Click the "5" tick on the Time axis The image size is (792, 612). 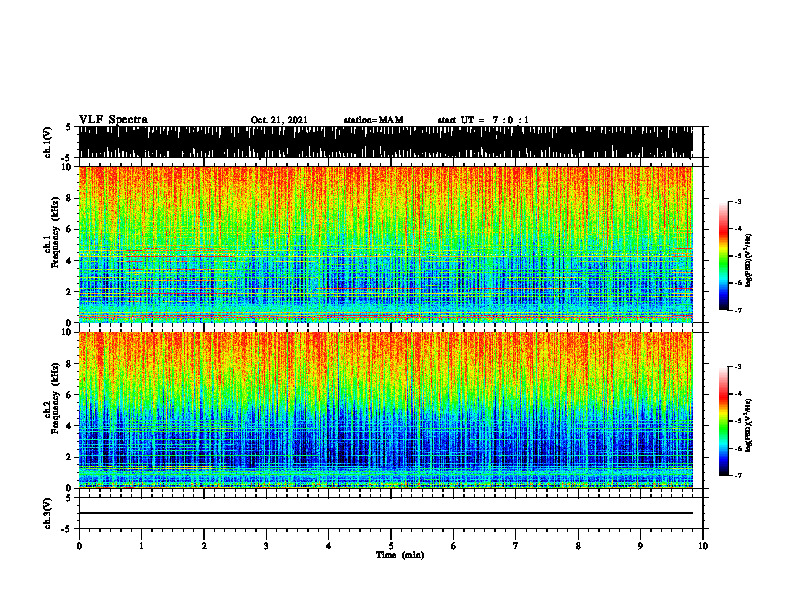point(391,546)
